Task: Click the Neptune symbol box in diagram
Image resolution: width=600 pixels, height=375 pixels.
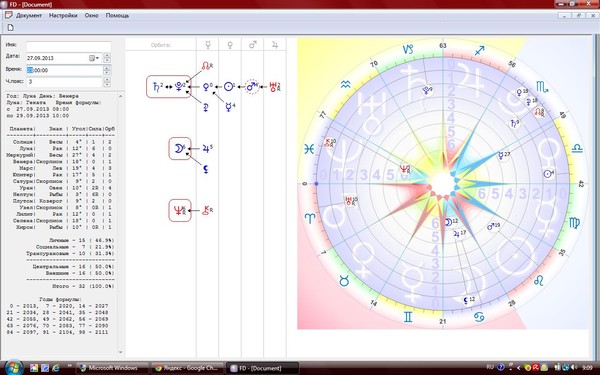Action: click(x=180, y=210)
